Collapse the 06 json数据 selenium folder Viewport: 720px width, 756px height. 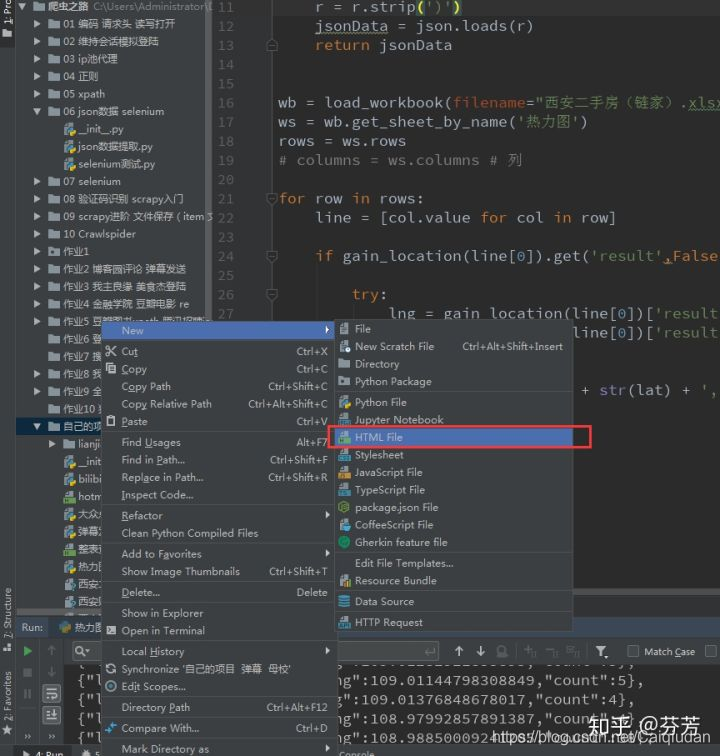point(37,111)
